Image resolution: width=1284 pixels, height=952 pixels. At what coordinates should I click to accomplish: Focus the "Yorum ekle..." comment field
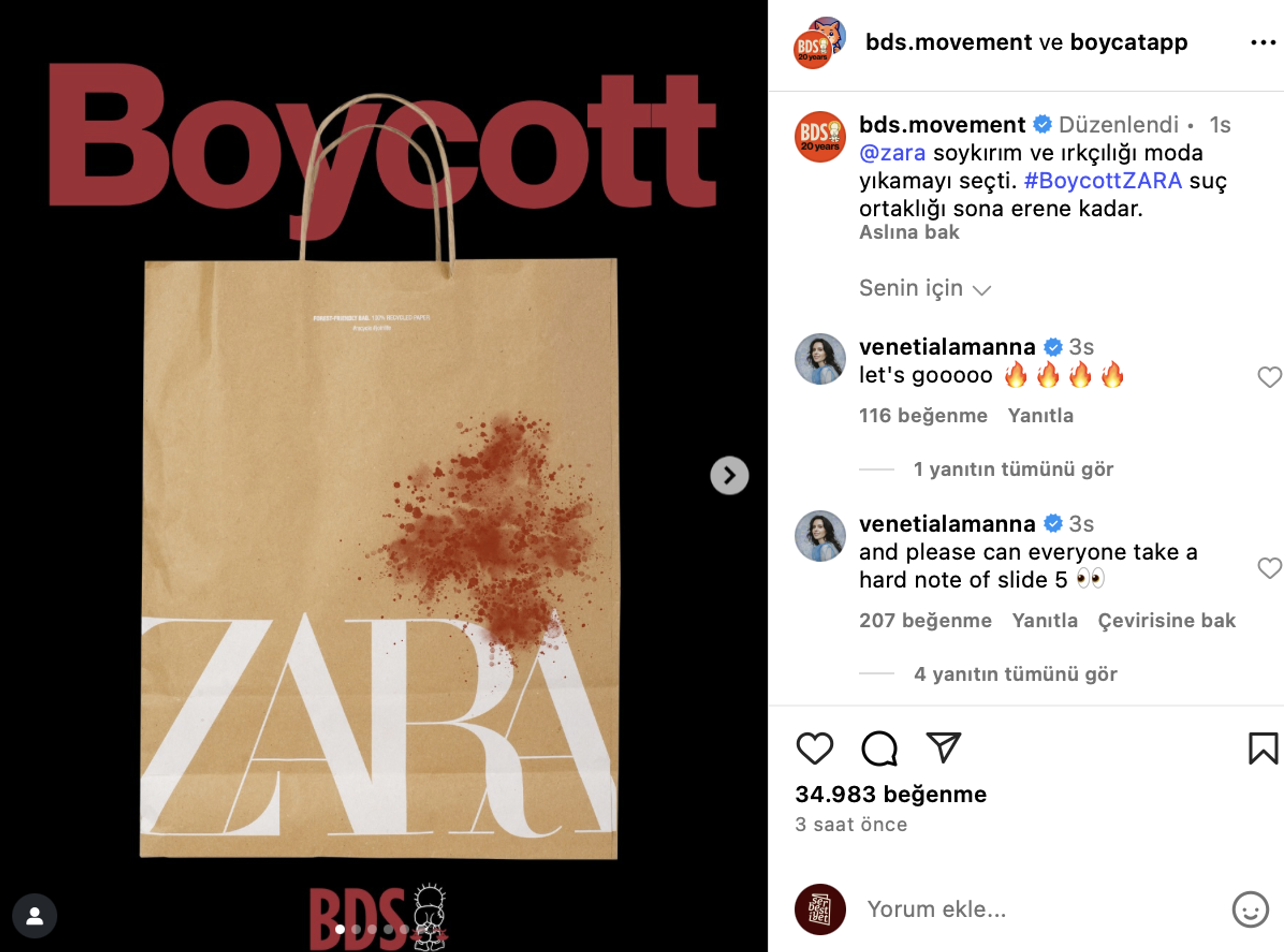tap(1040, 909)
